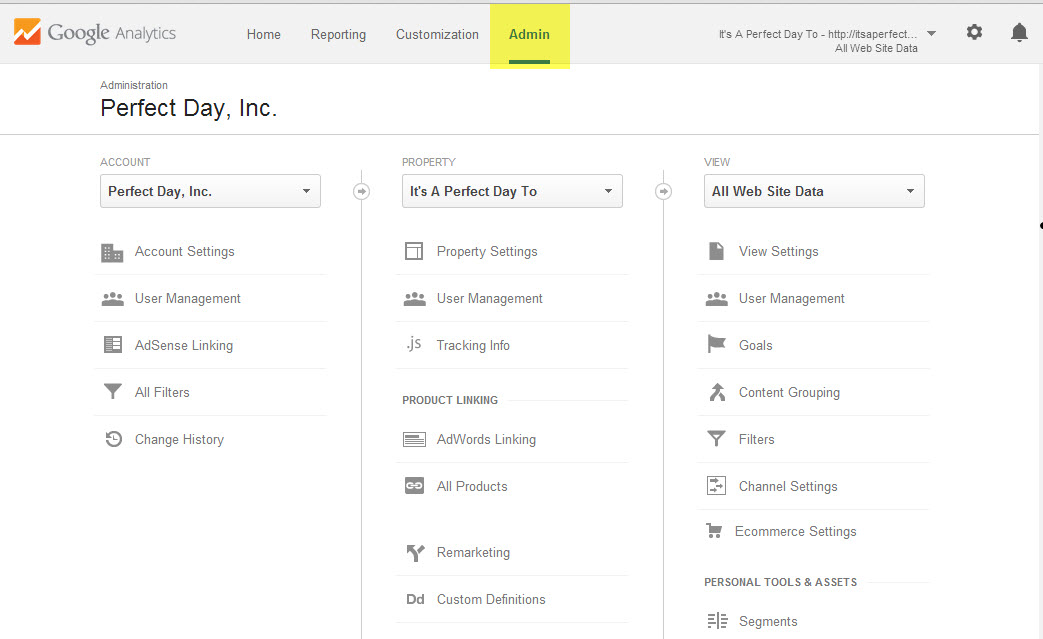The width and height of the screenshot is (1043, 639).
Task: Expand the header account selector arrow
Action: click(931, 33)
